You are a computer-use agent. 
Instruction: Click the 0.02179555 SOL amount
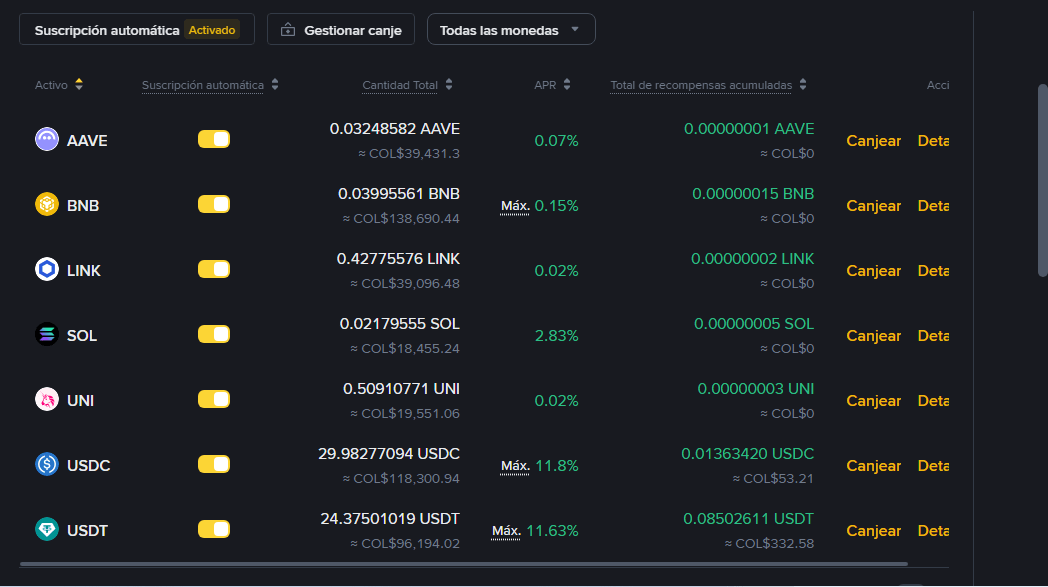[x=400, y=324]
